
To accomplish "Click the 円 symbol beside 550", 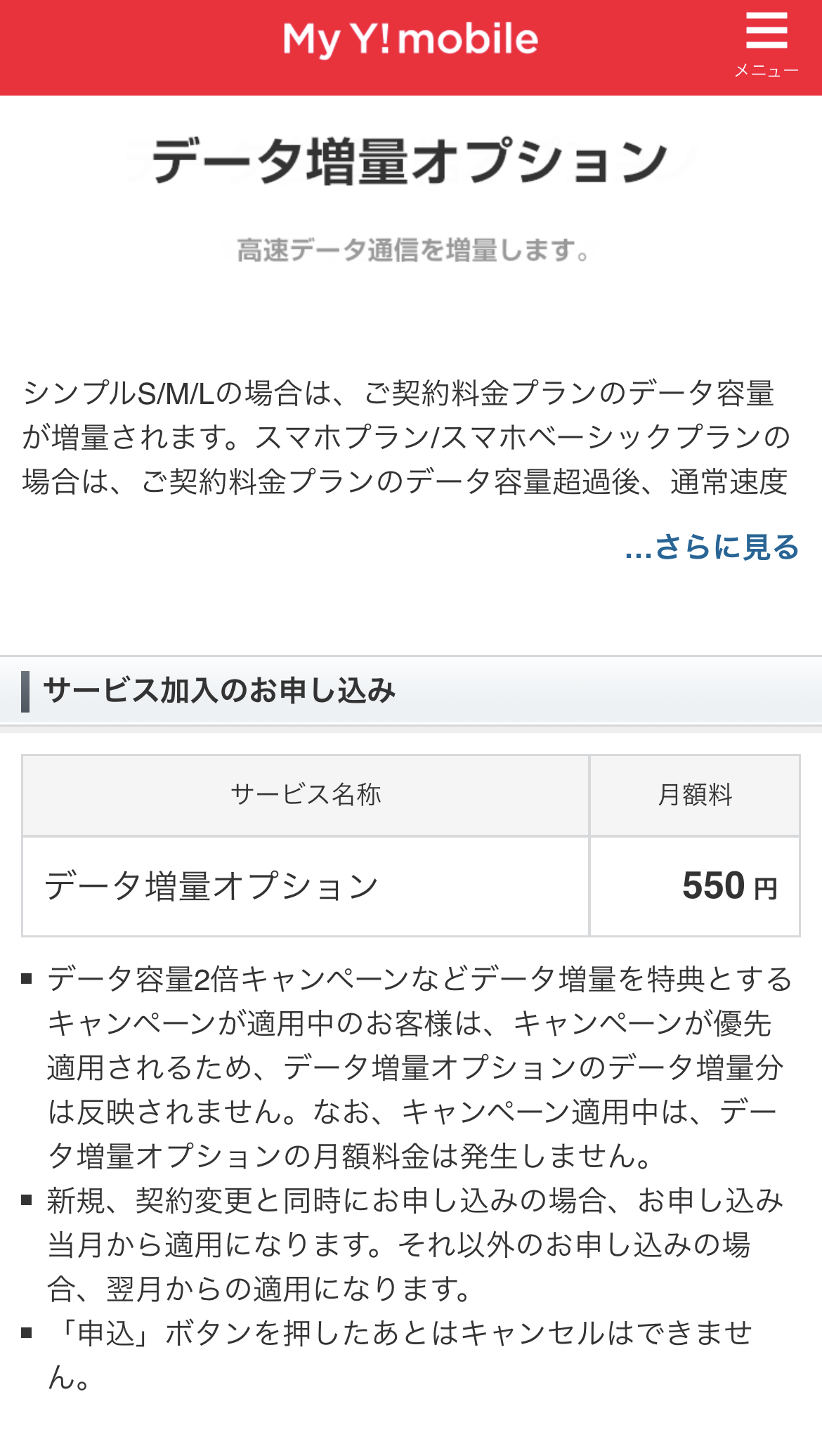I will [766, 890].
